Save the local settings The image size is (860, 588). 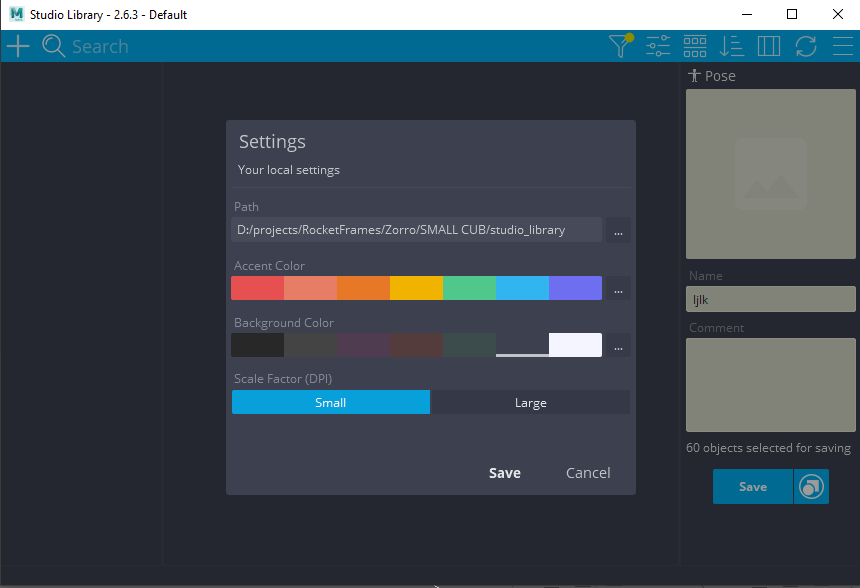click(x=505, y=473)
